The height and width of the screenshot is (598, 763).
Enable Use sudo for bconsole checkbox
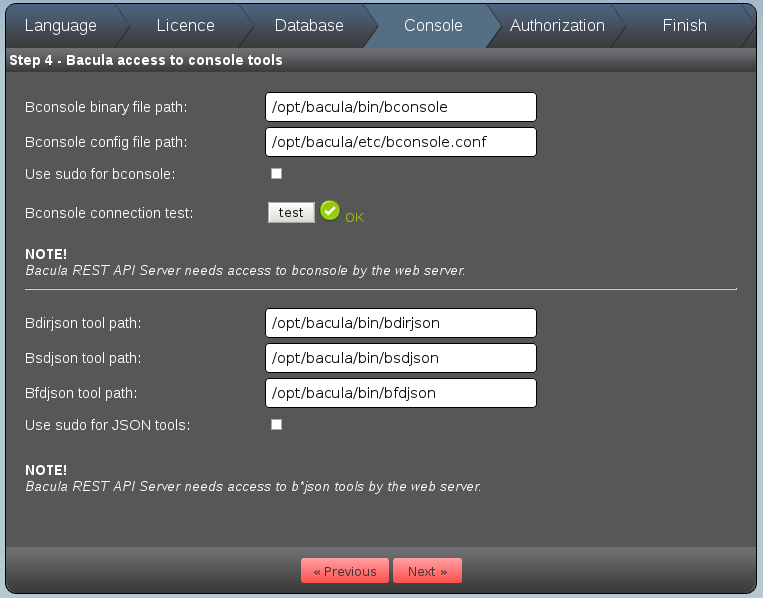(276, 174)
